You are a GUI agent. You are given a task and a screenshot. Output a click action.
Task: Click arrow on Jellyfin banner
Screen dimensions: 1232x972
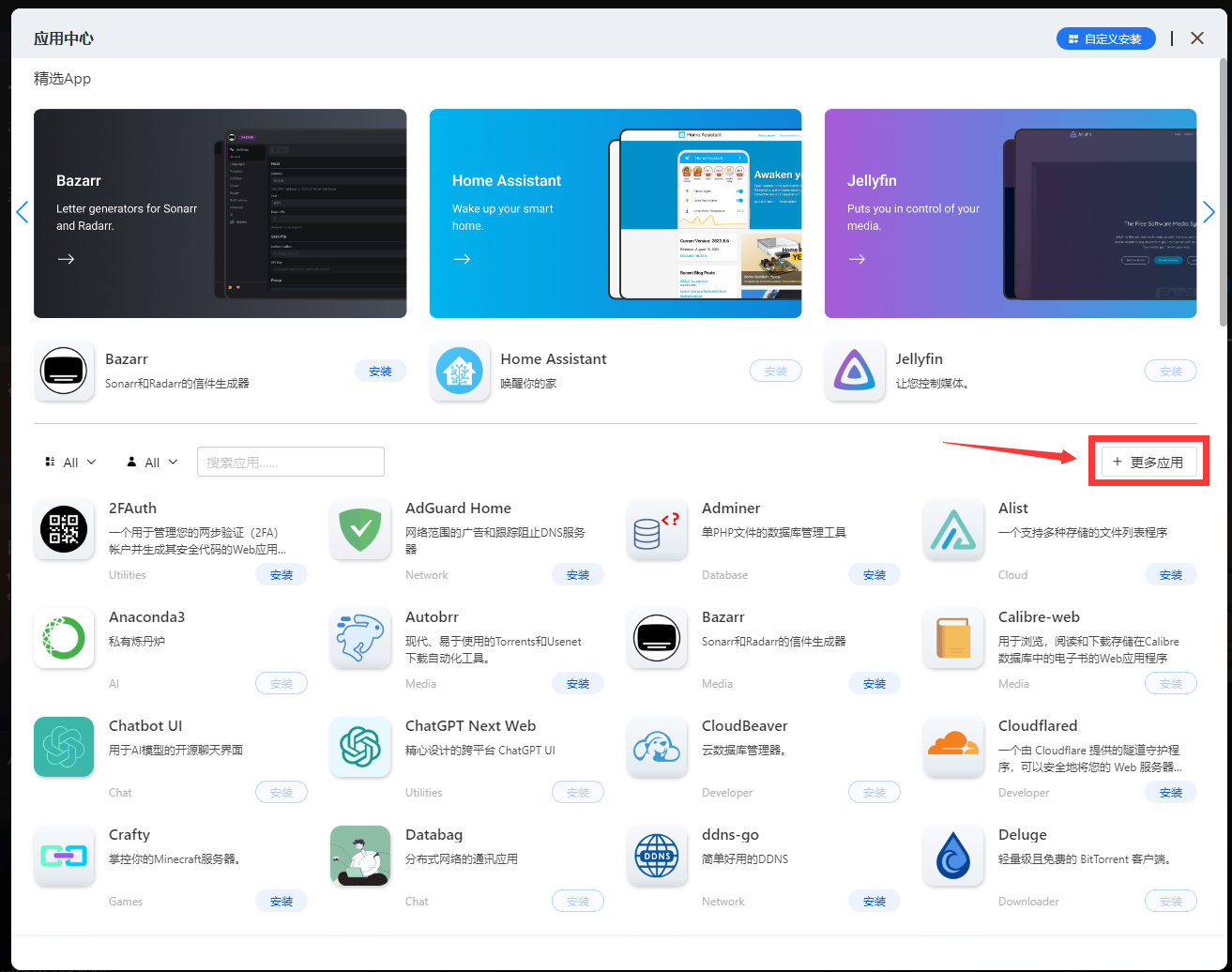pyautogui.click(x=857, y=259)
